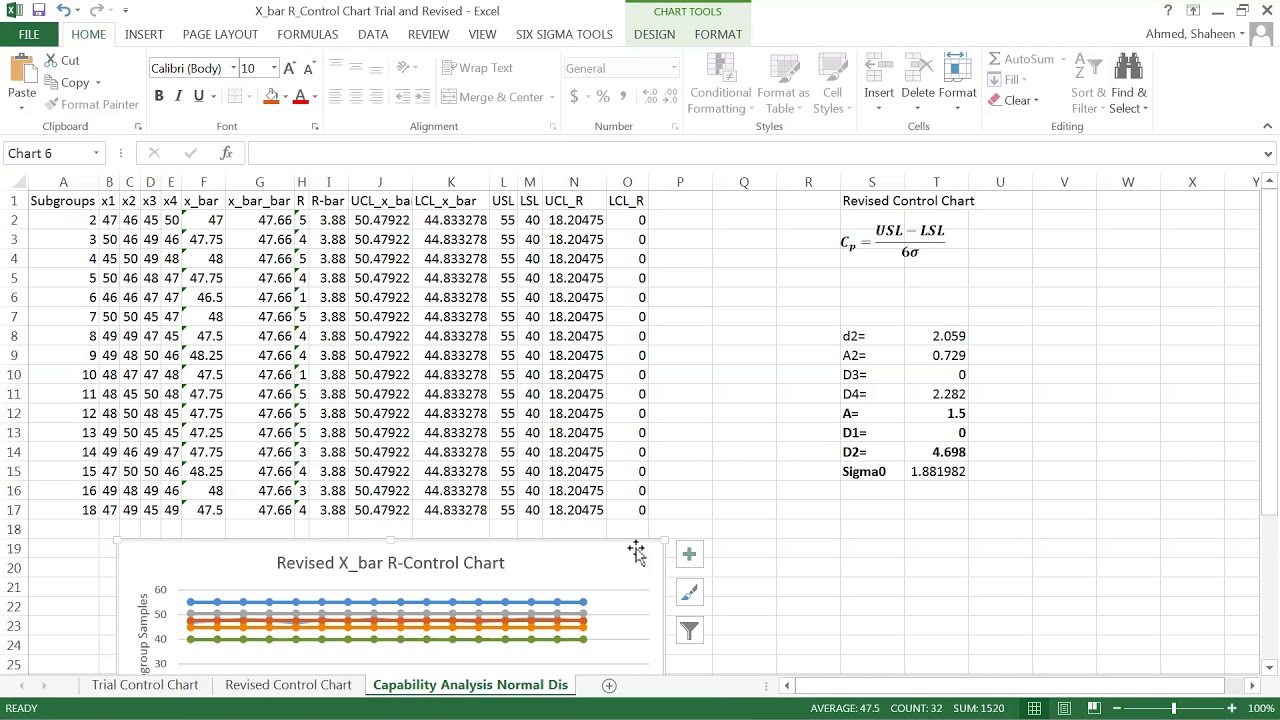Switch to INSERT ribbon tab
This screenshot has width=1280, height=720.
[144, 34]
